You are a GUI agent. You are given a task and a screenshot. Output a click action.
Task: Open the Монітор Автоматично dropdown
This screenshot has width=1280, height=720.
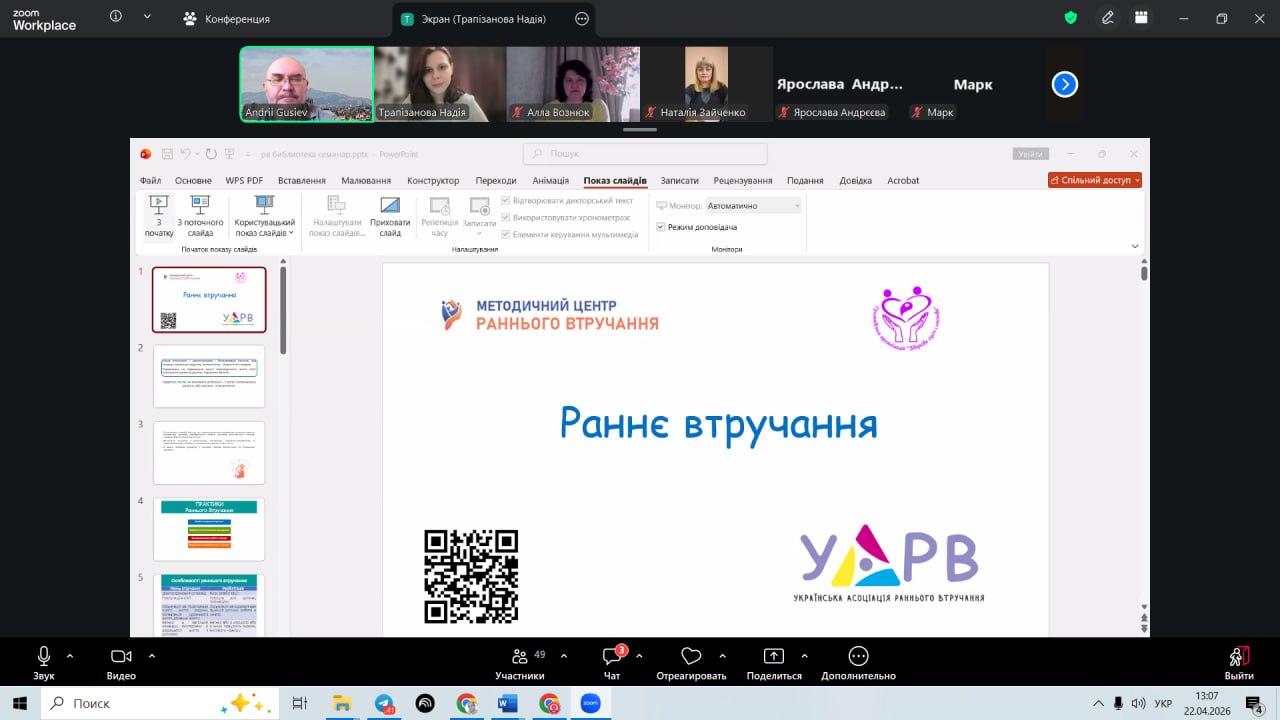pyautogui.click(x=753, y=205)
